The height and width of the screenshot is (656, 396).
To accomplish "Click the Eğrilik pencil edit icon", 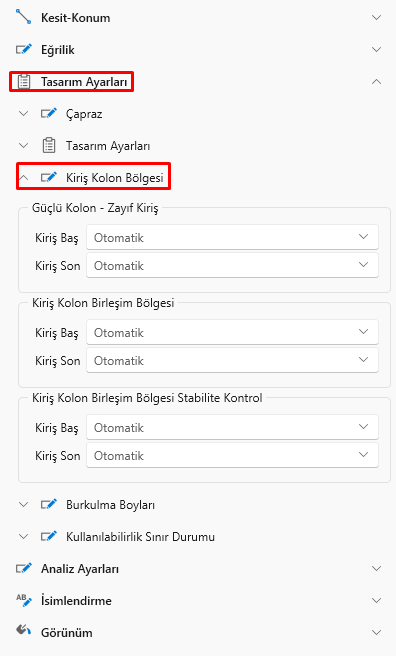I will coord(24,49).
